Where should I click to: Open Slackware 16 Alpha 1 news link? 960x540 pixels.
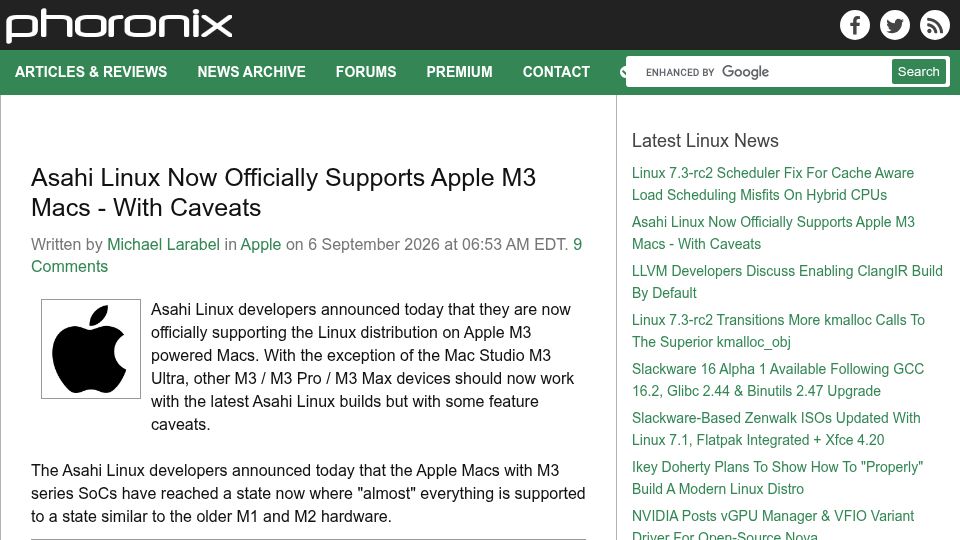click(778, 380)
